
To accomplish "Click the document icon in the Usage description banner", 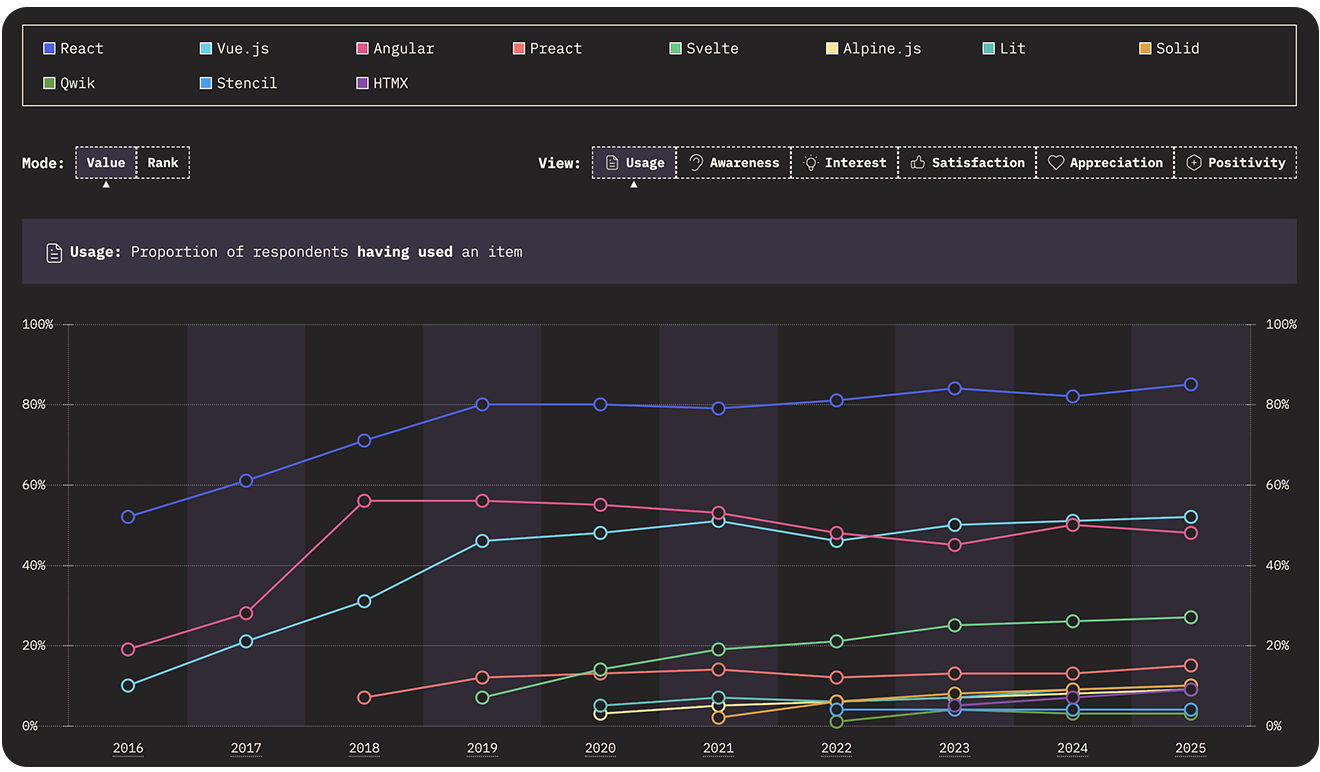I will (55, 253).
